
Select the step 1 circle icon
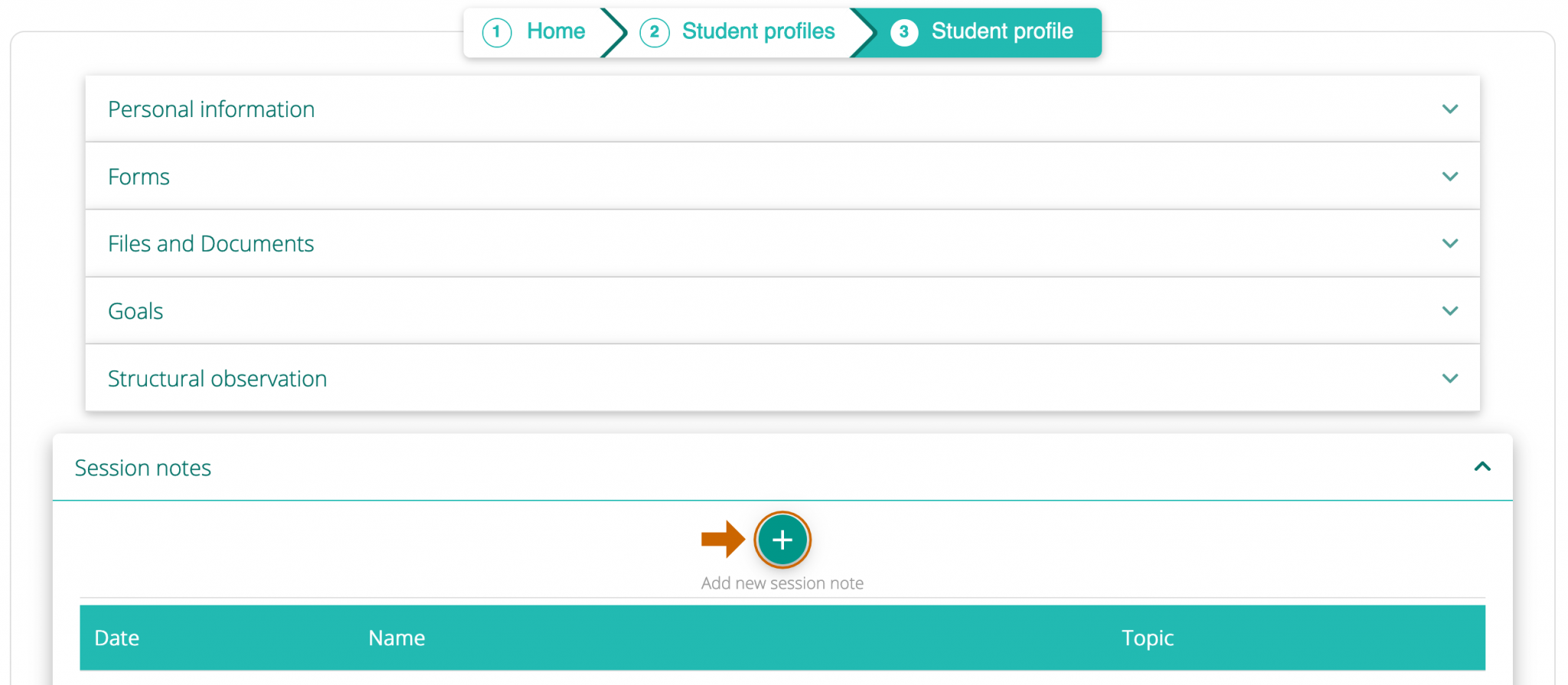pyautogui.click(x=497, y=32)
